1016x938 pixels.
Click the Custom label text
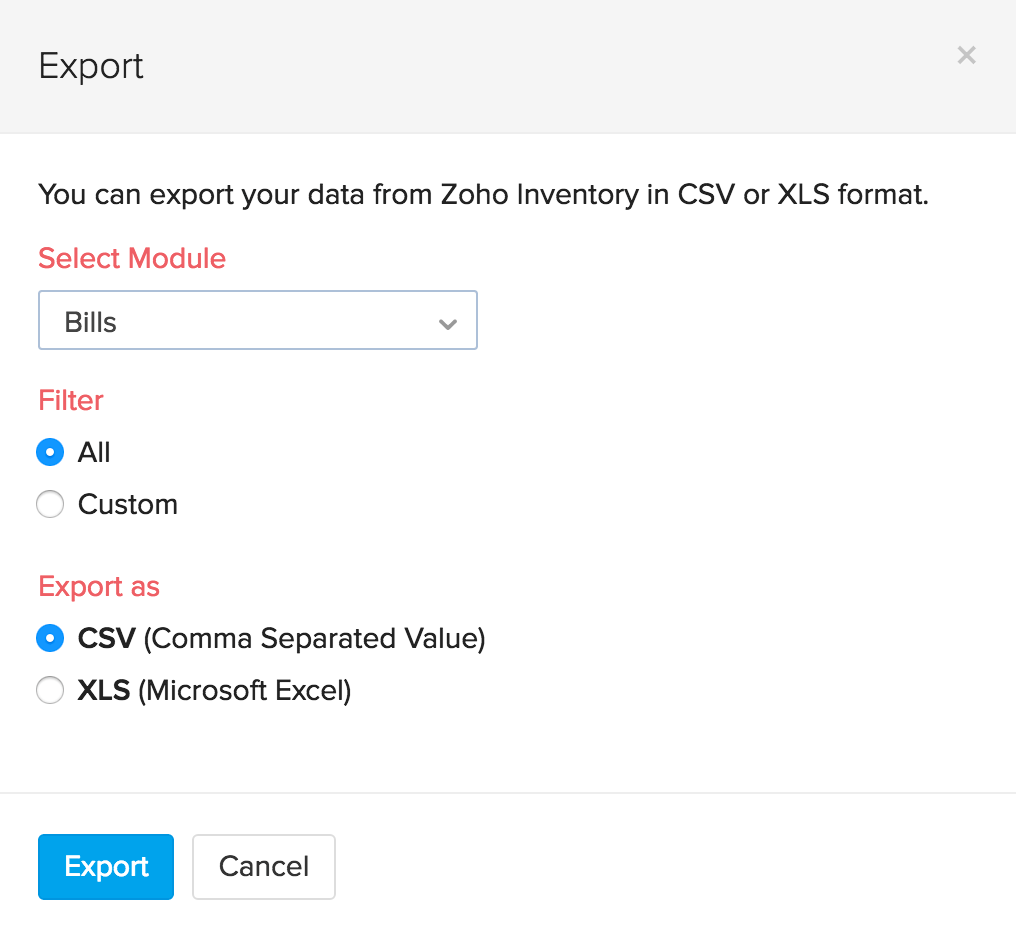click(x=128, y=504)
